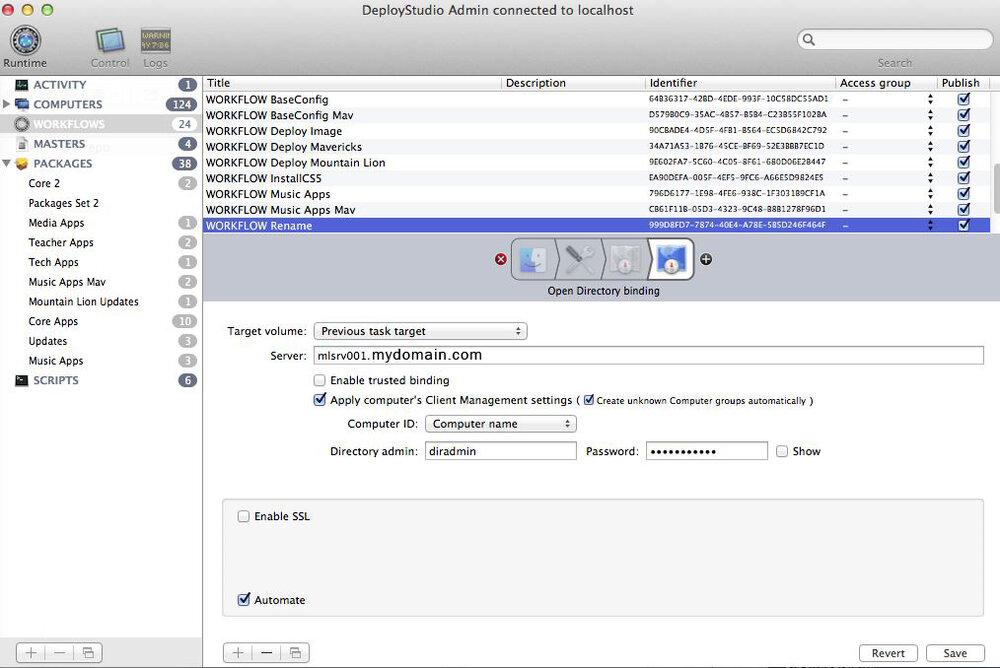Screen dimensions: 1000x668
Task: Toggle Apply computer's Client Management settings
Action: [x=320, y=400]
